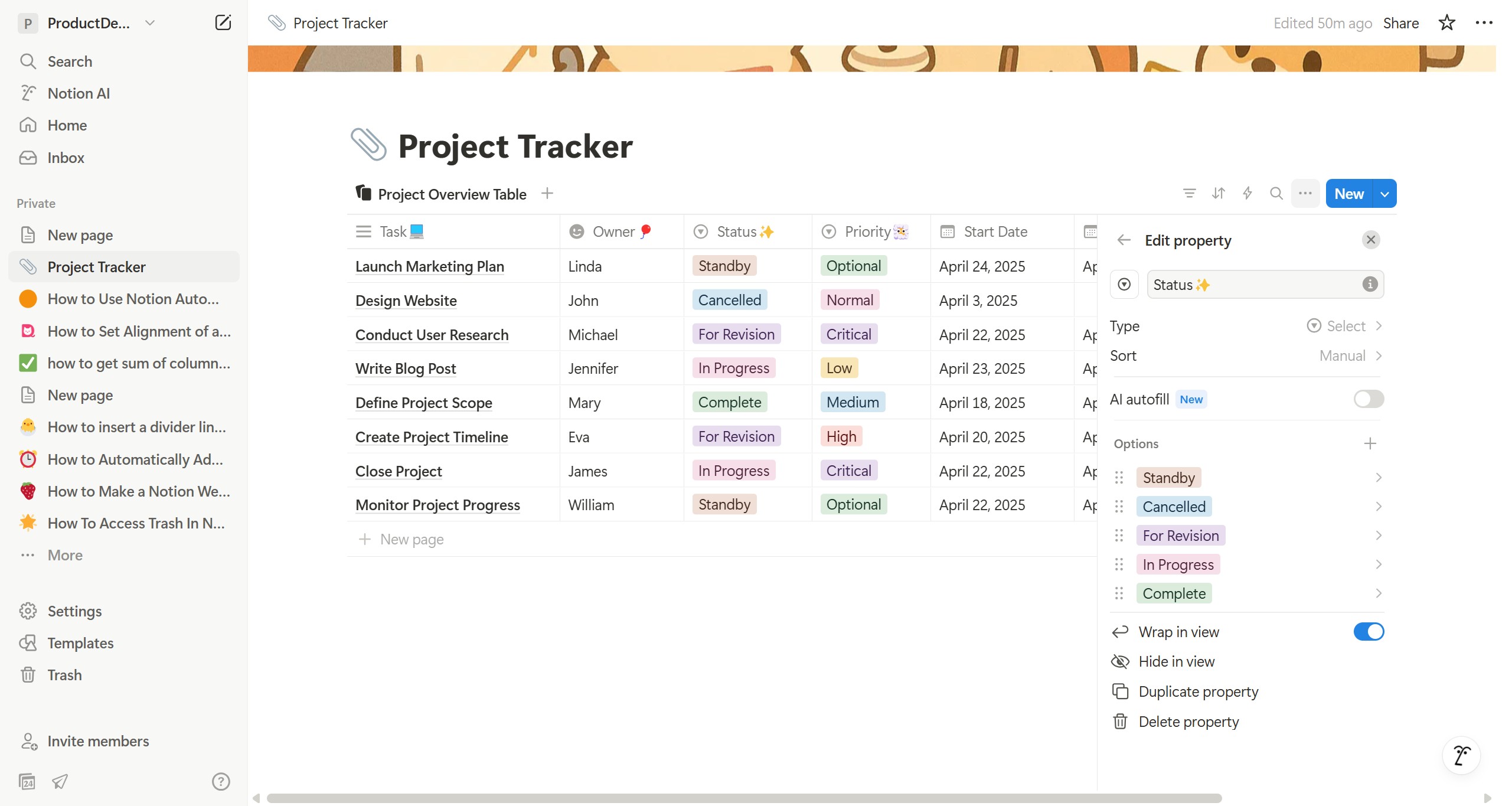Screen dimensions: 1512x806
Task: Add a new view with the plus icon
Action: click(547, 193)
